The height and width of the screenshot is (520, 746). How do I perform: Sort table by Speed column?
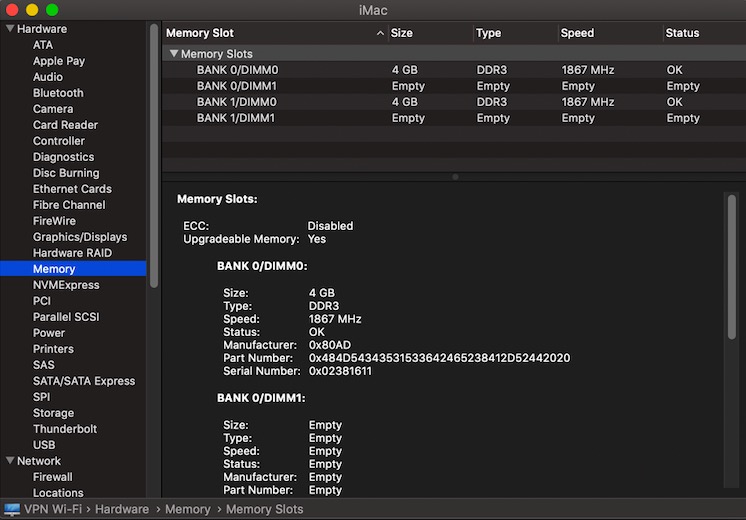(578, 33)
